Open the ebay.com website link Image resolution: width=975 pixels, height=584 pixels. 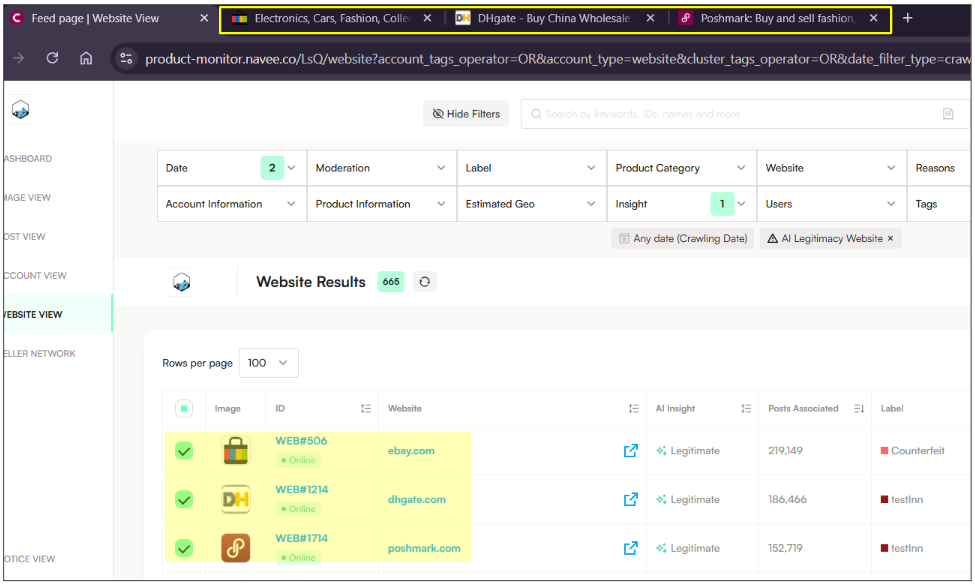(411, 451)
